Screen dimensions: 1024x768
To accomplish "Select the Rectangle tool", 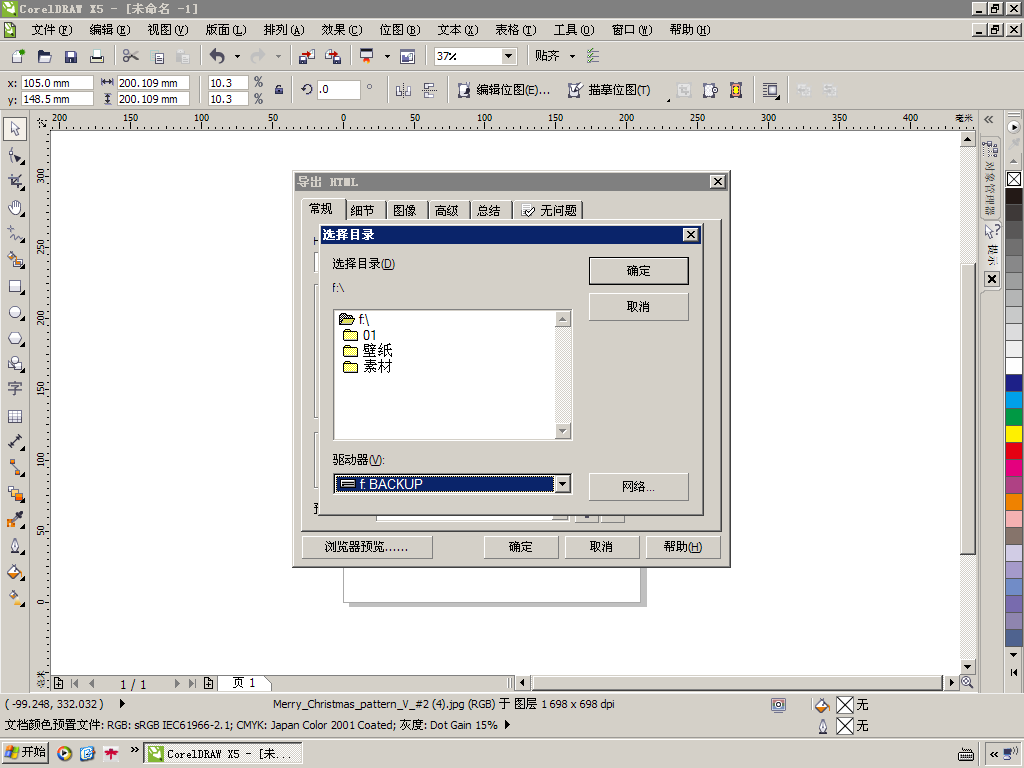I will (x=15, y=287).
